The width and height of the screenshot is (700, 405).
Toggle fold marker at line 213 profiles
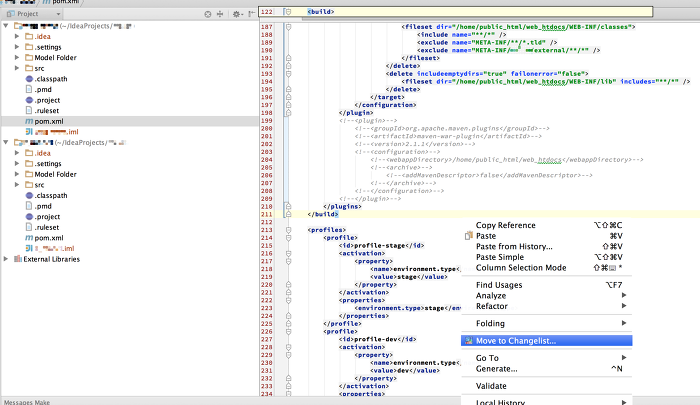point(288,230)
